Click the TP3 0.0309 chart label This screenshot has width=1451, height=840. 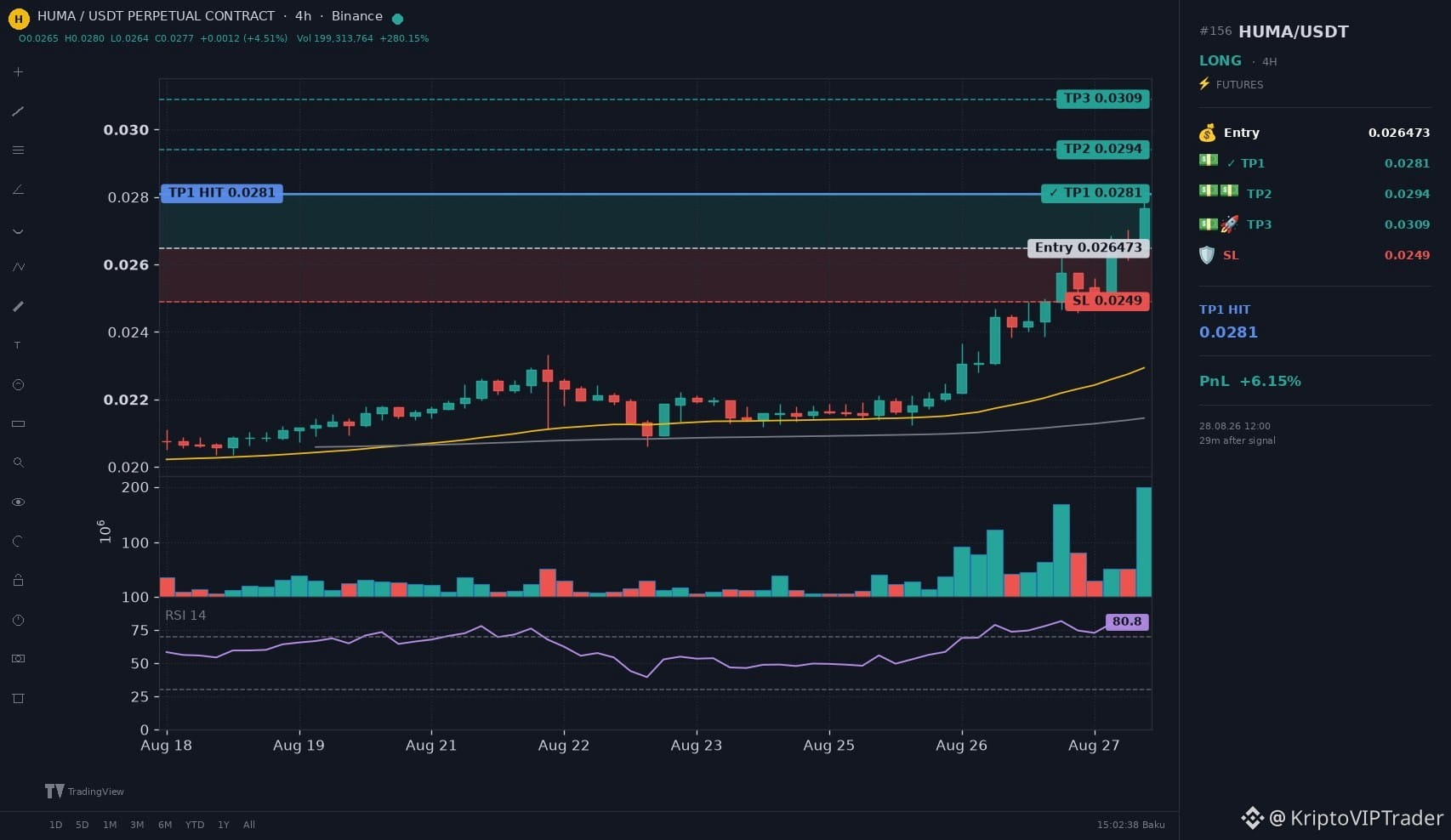(x=1103, y=99)
